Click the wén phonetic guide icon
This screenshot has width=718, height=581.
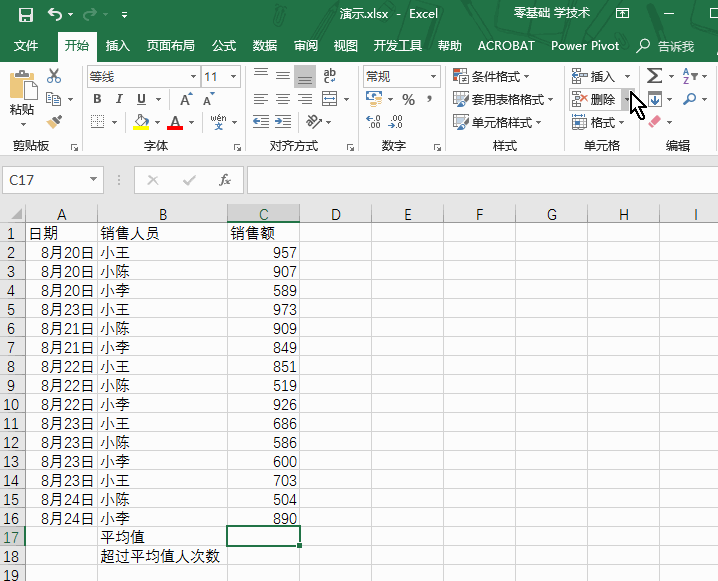coord(218,122)
